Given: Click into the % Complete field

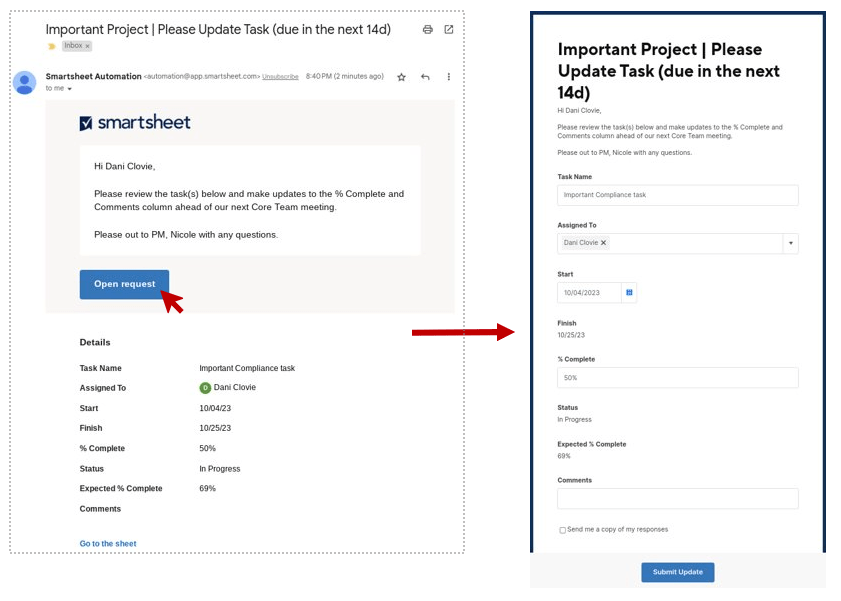Looking at the screenshot, I should (677, 378).
